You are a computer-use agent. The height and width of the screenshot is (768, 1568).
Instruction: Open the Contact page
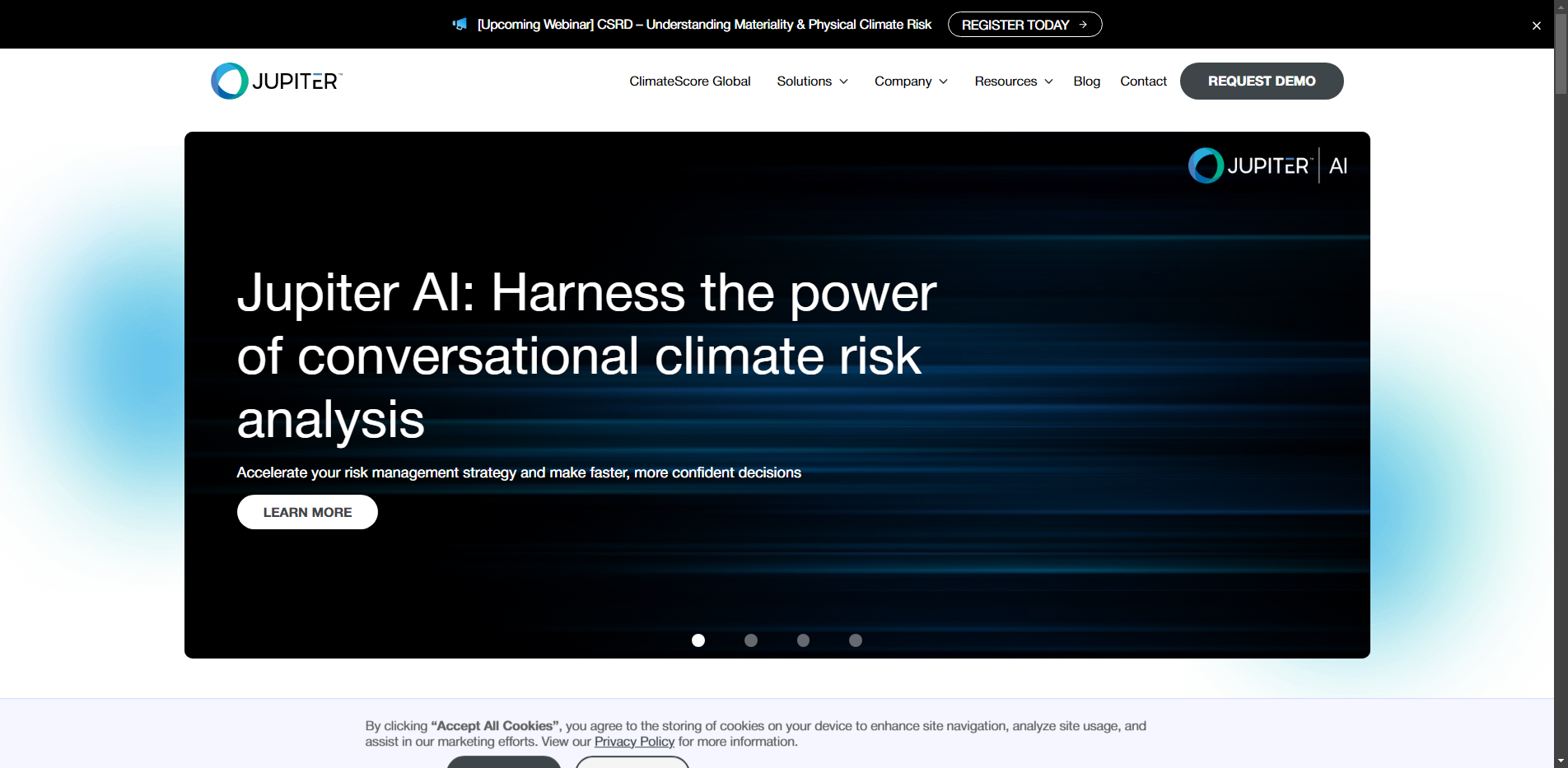click(1143, 81)
